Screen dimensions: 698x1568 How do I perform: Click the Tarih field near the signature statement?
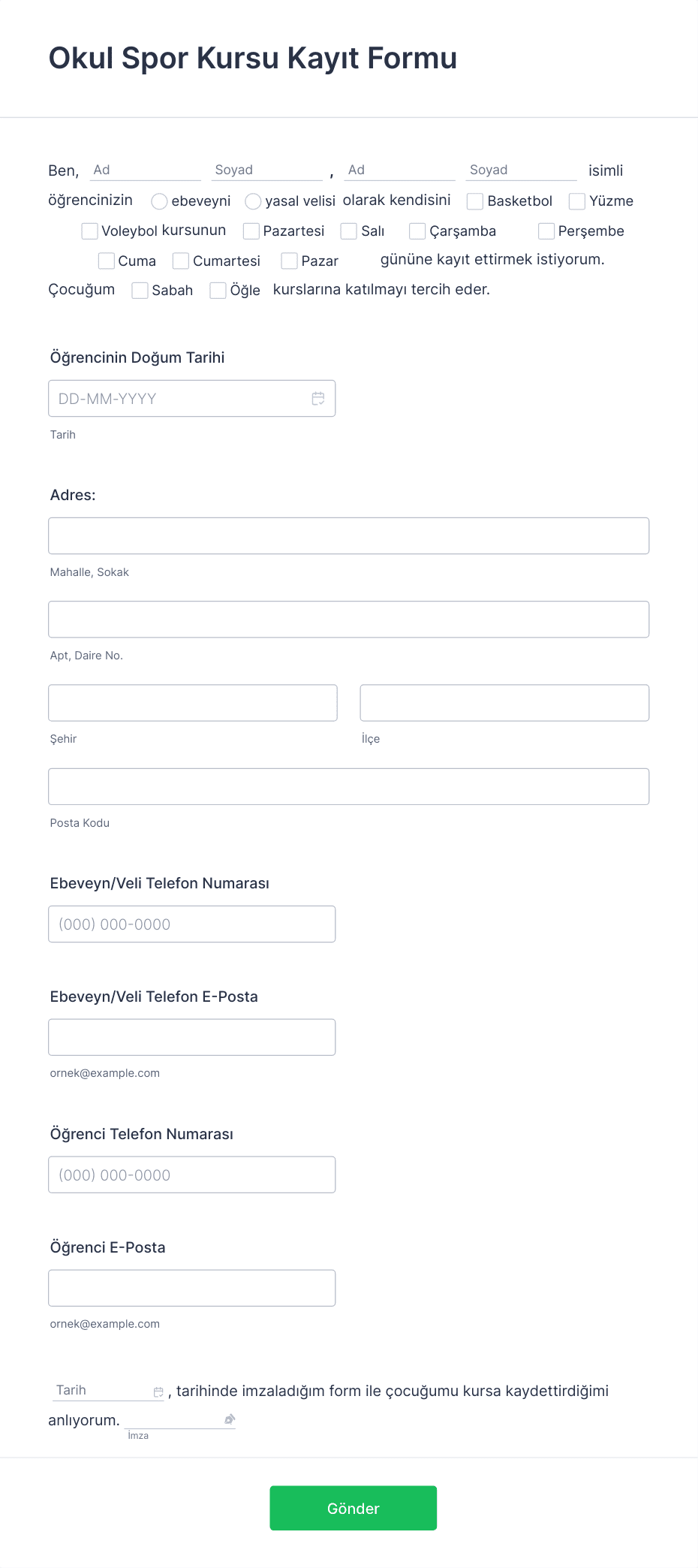pos(101,1389)
